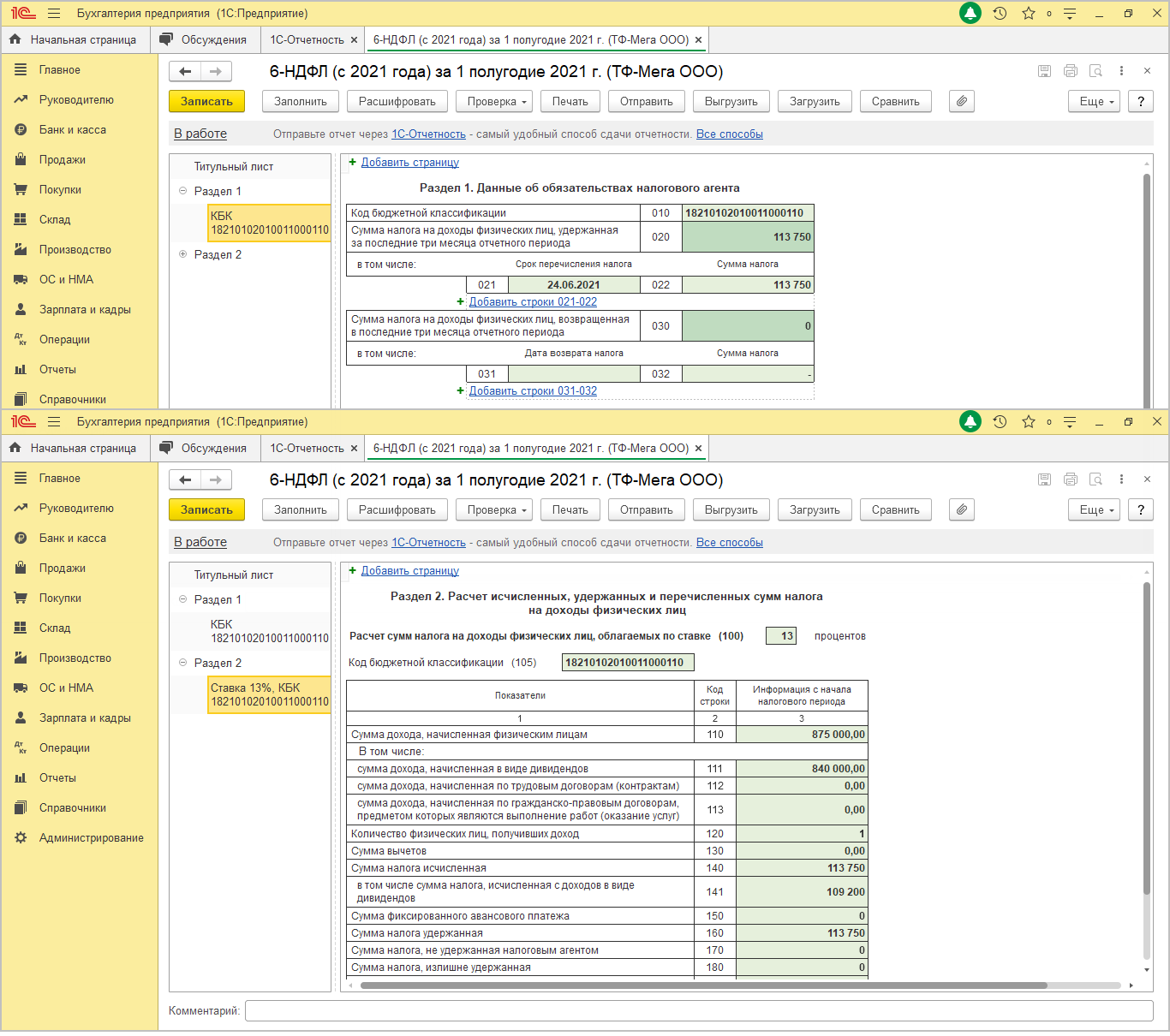Select Титульный лист in Раздел 2 window tree

pos(234,575)
